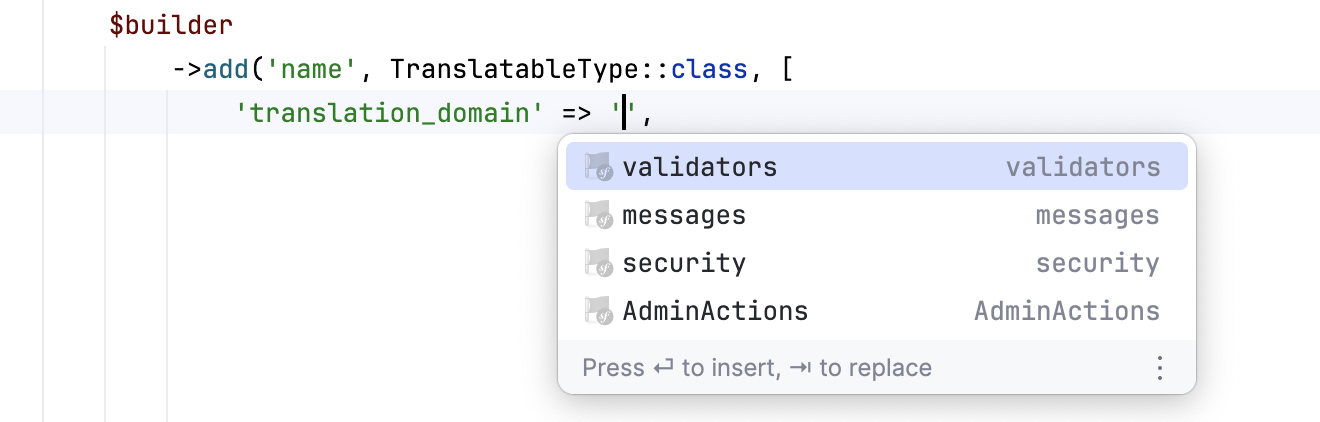Insert the AdminActions domain suggestion
This screenshot has width=1320, height=422.
[x=715, y=311]
